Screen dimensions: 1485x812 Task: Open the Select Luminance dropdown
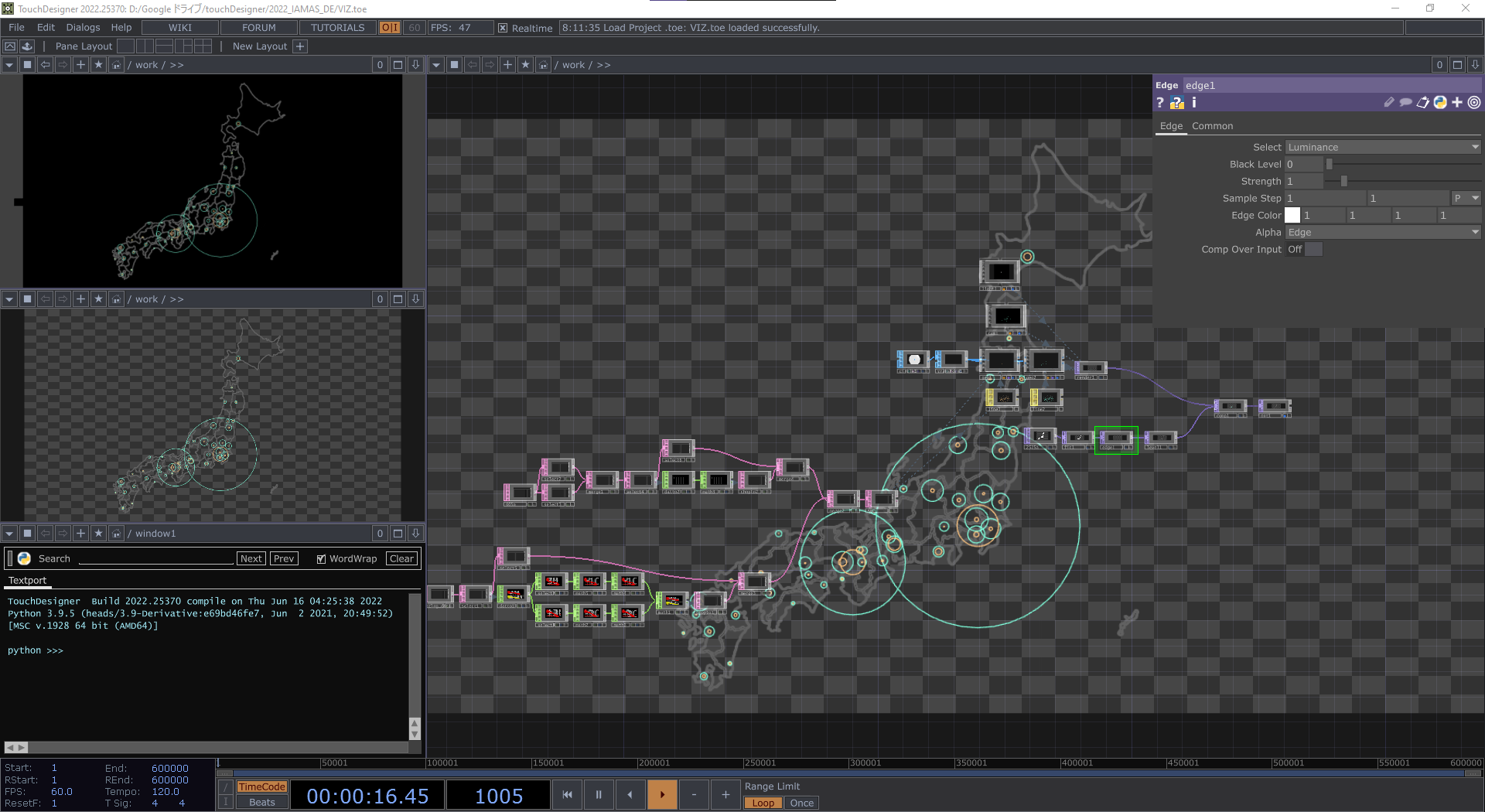[x=1382, y=147]
